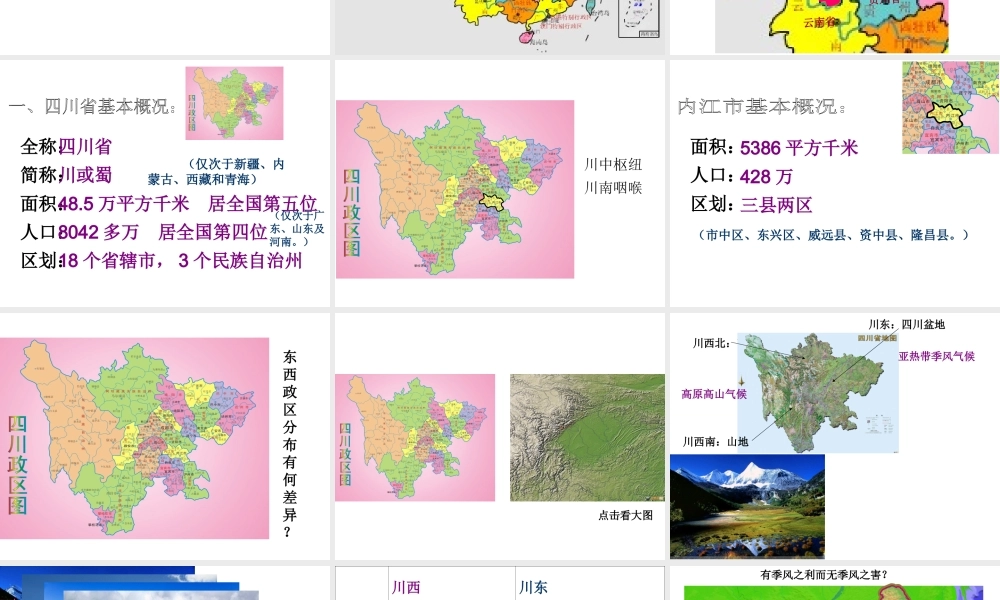Click the text 川中枢纽
1000x600 pixels.
[613, 165]
